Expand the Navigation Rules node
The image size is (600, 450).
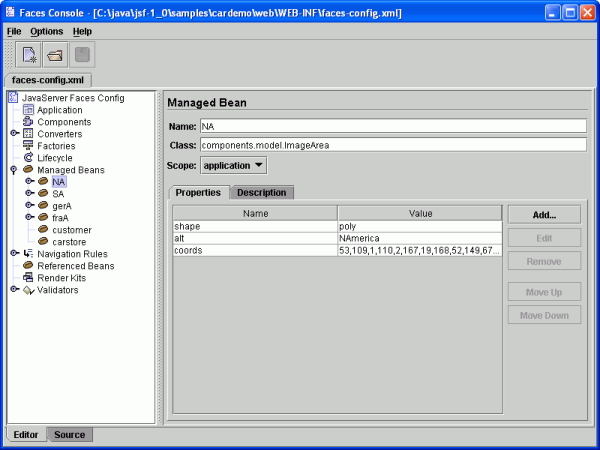[14, 254]
